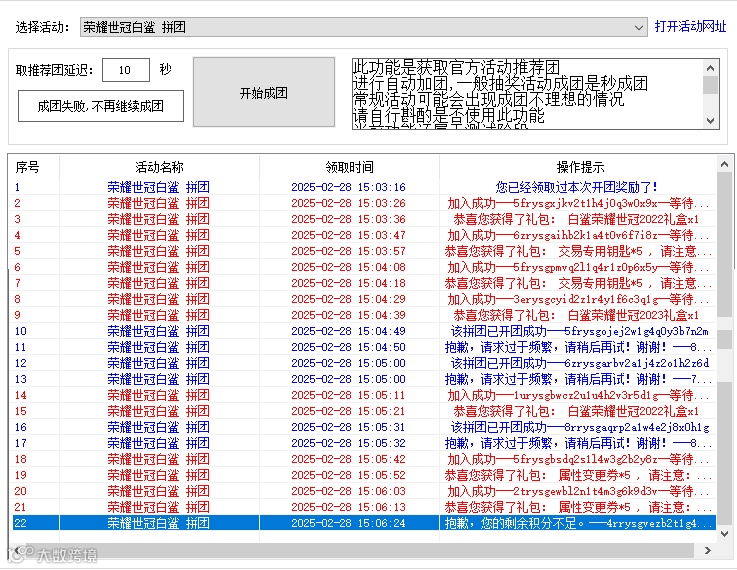
Task: Select row 11 time 15:04:50
Action: click(348, 347)
